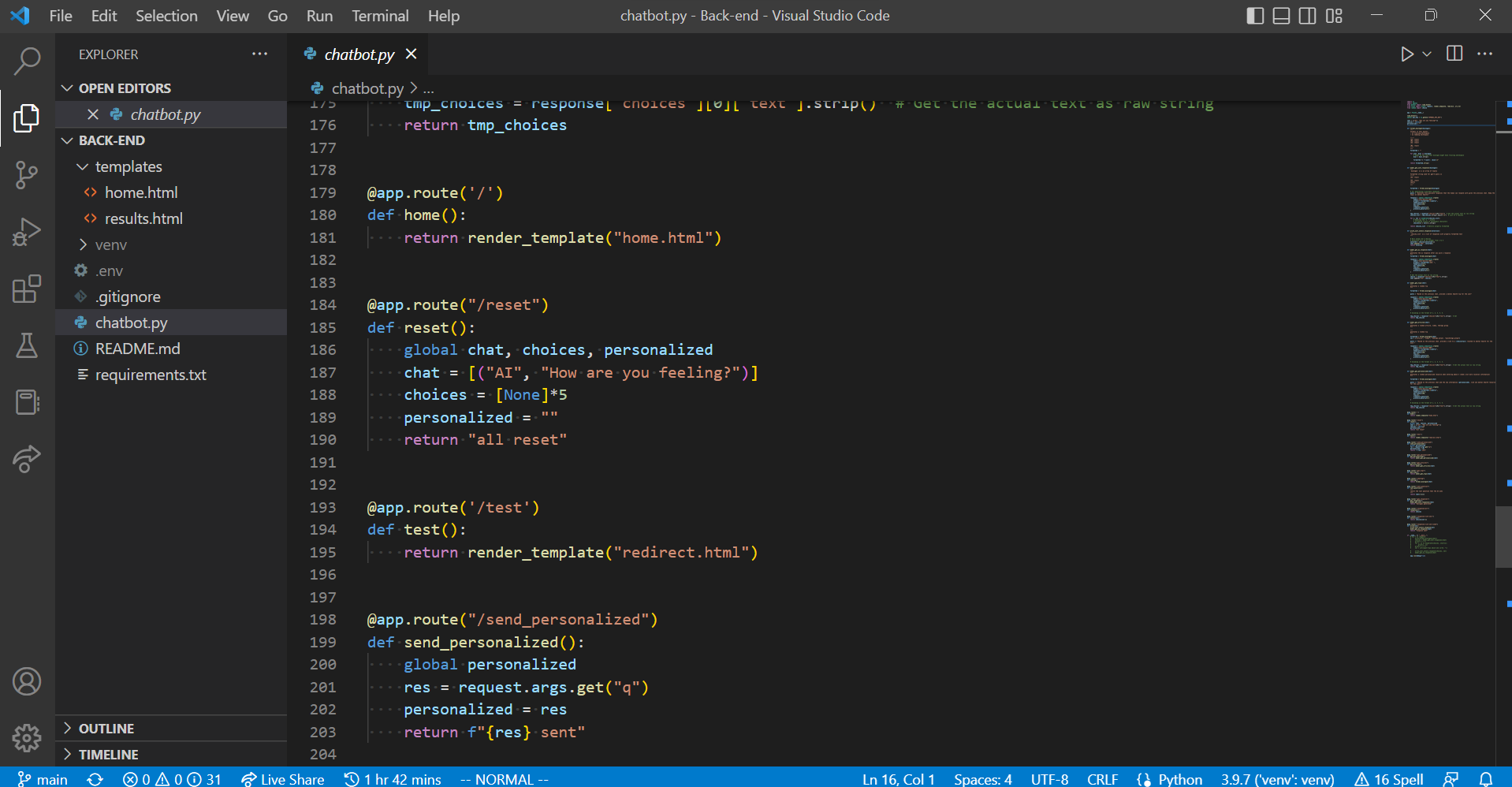Open notifications bell in status bar
1512x787 pixels.
(x=1486, y=779)
